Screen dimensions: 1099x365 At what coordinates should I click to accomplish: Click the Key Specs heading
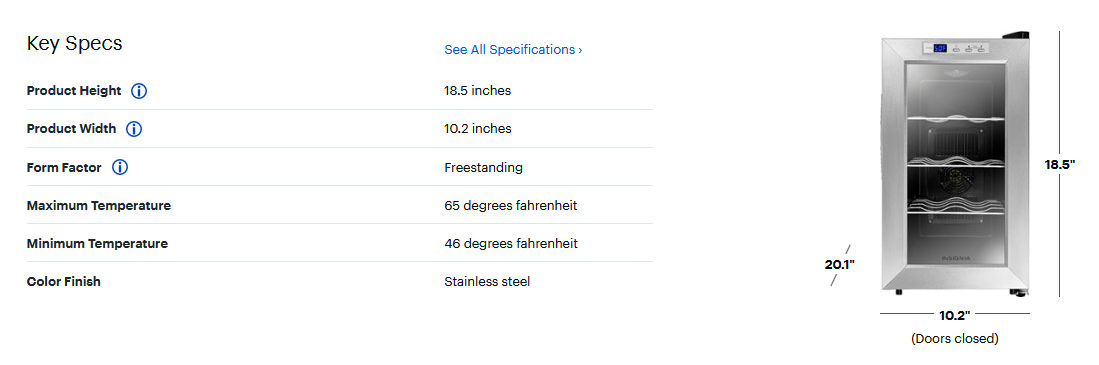click(x=74, y=43)
